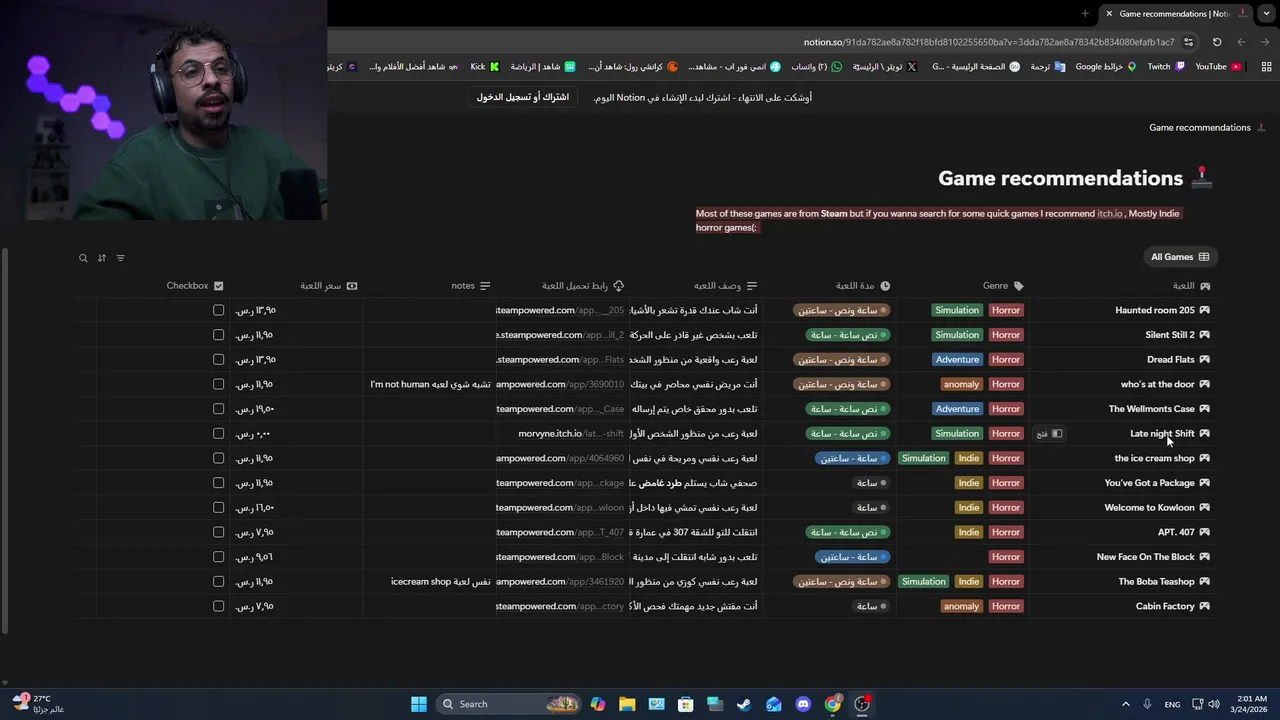Open the YouTube bookmark
The width and height of the screenshot is (1280, 720).
[1218, 67]
